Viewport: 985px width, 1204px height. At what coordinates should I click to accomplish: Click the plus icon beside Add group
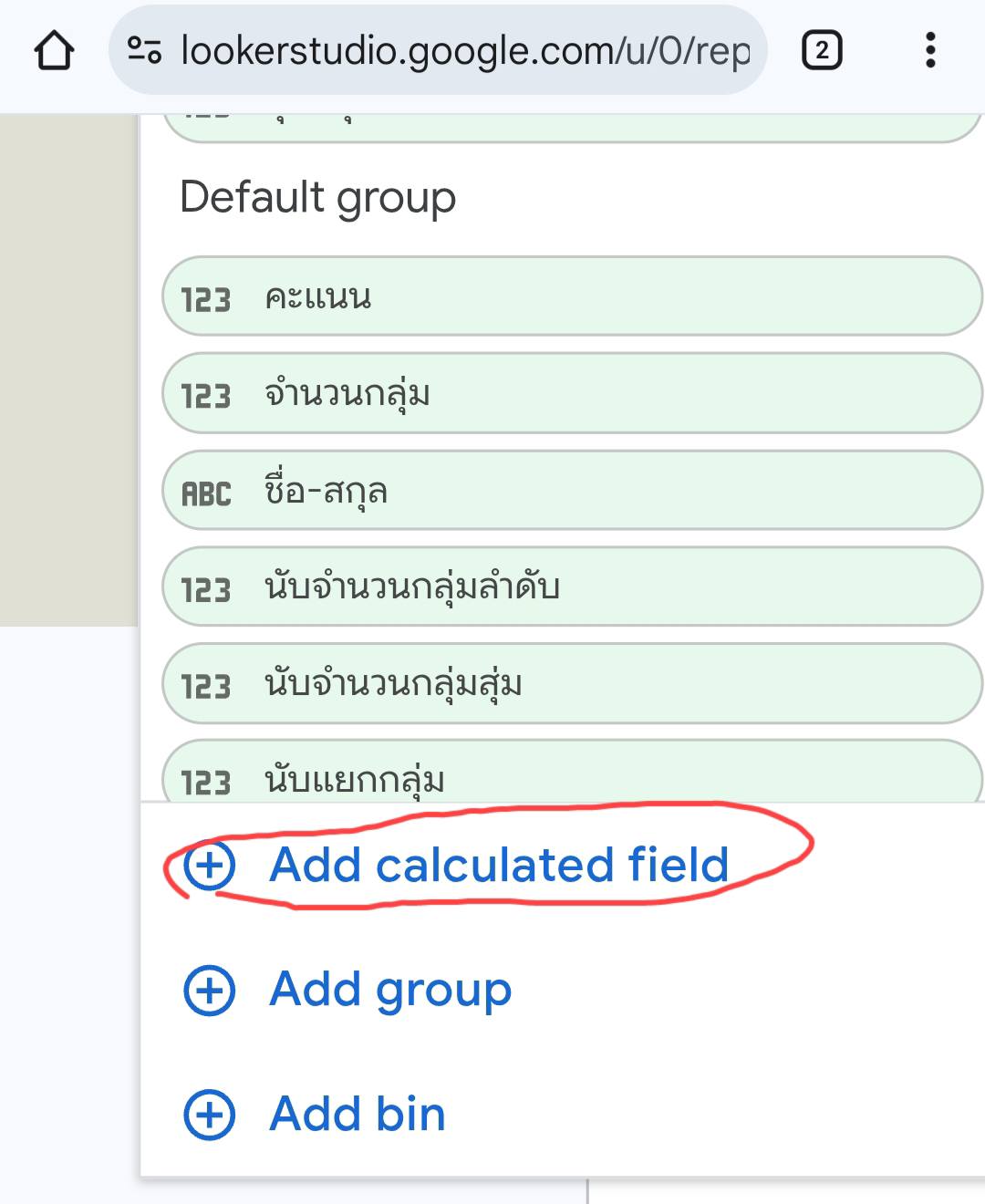[x=210, y=990]
